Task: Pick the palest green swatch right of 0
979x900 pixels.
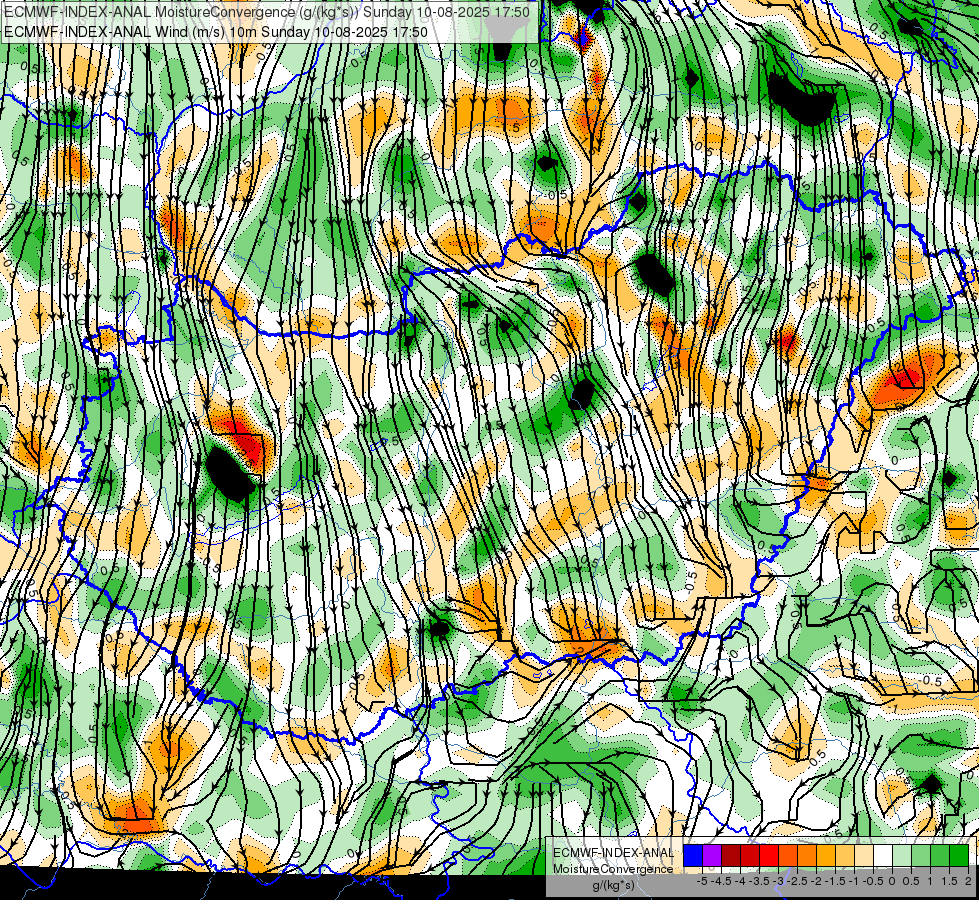Action: [x=902, y=856]
